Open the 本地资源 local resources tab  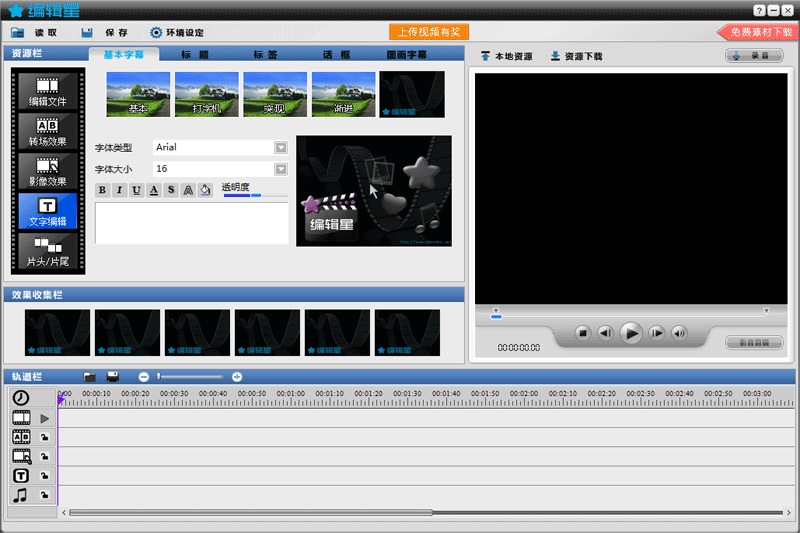pos(506,56)
